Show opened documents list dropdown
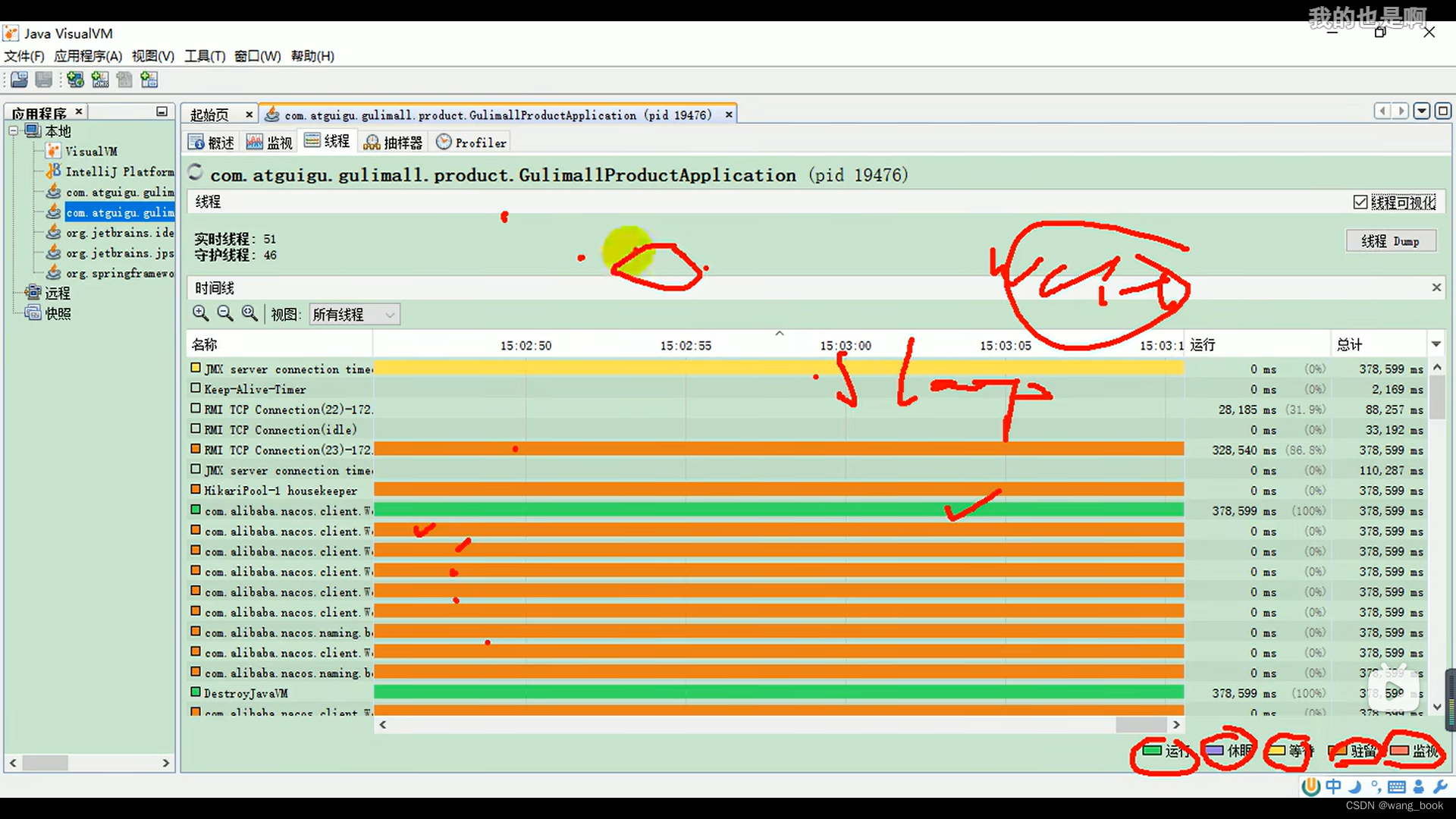The width and height of the screenshot is (1456, 819). tap(1422, 111)
